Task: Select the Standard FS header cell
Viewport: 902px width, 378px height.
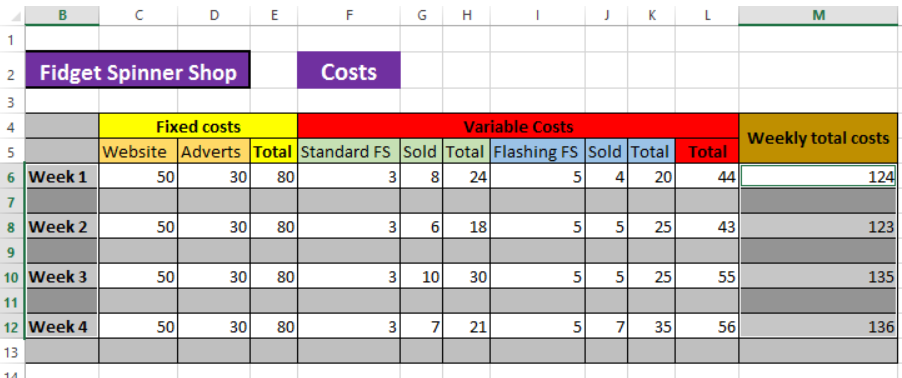Action: [x=349, y=152]
